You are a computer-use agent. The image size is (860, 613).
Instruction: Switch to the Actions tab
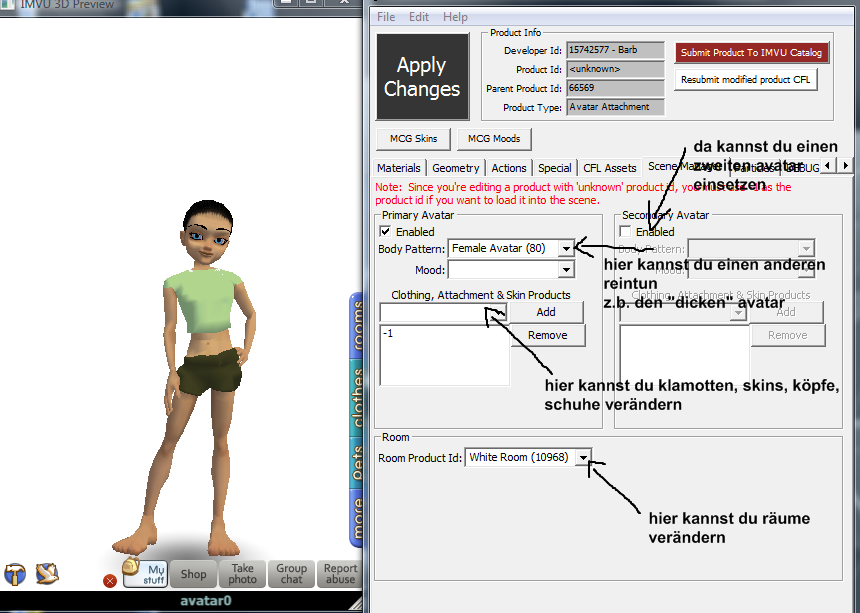click(x=509, y=168)
